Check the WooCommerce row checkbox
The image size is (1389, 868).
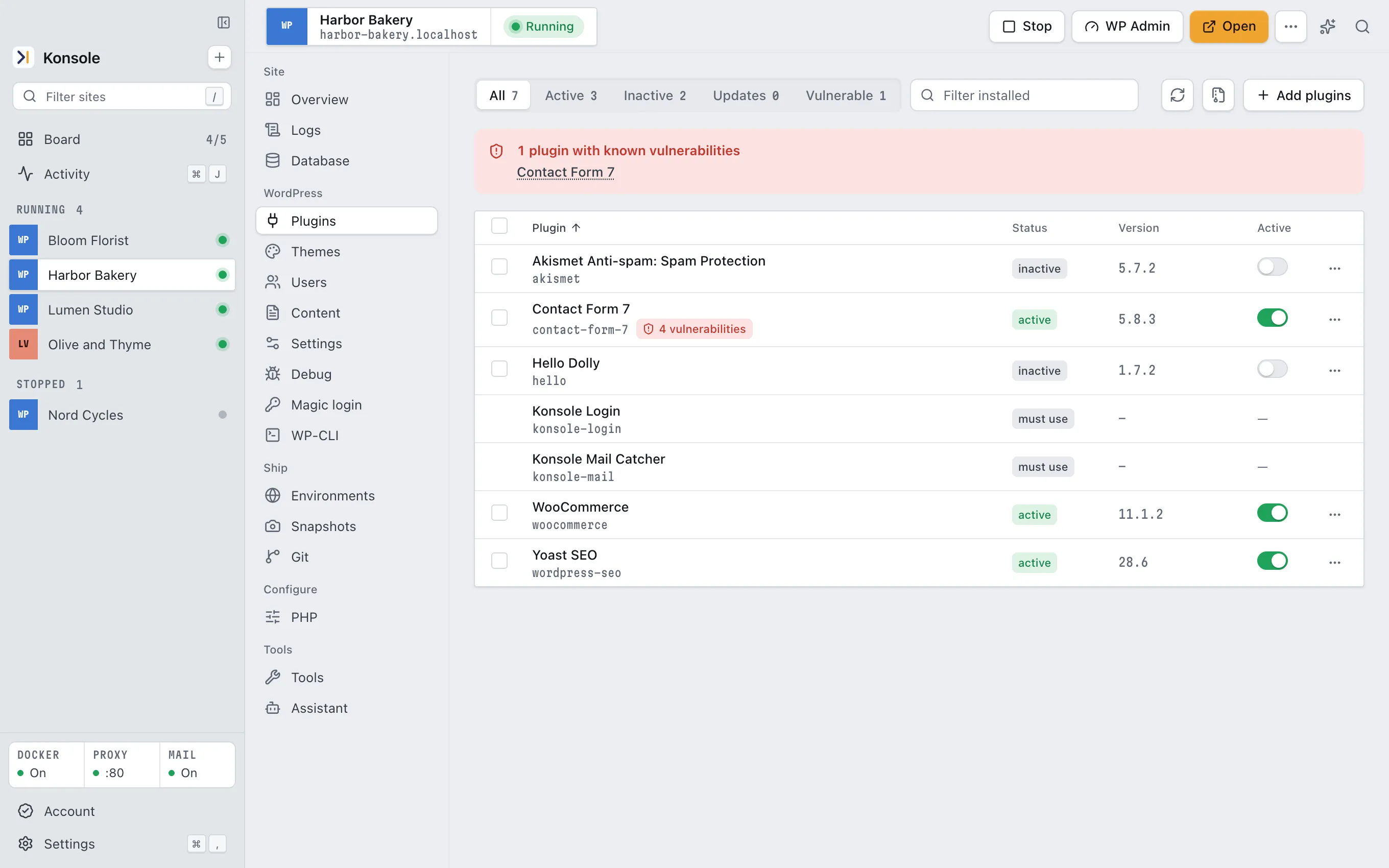point(499,513)
